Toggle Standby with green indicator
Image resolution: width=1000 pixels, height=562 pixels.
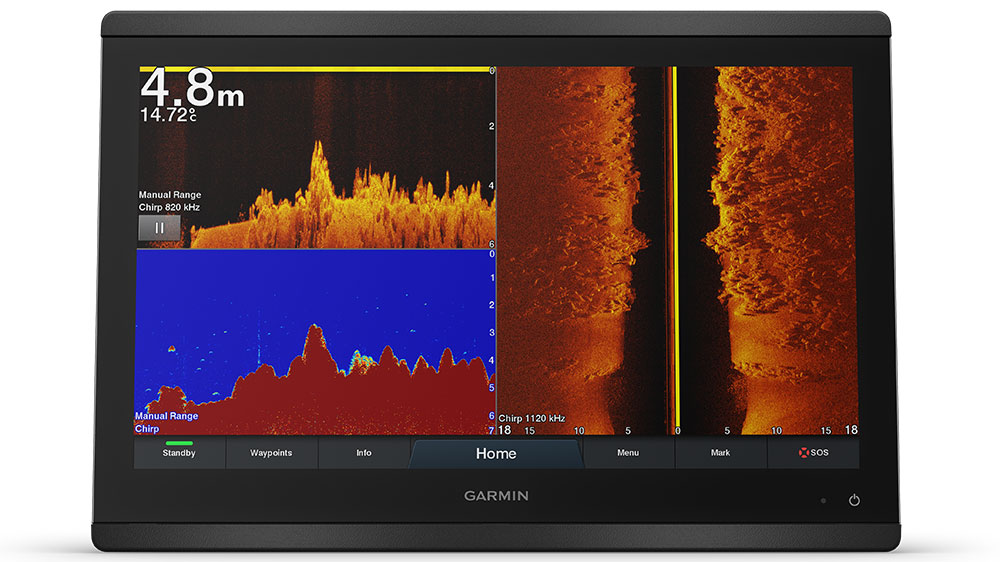179,453
